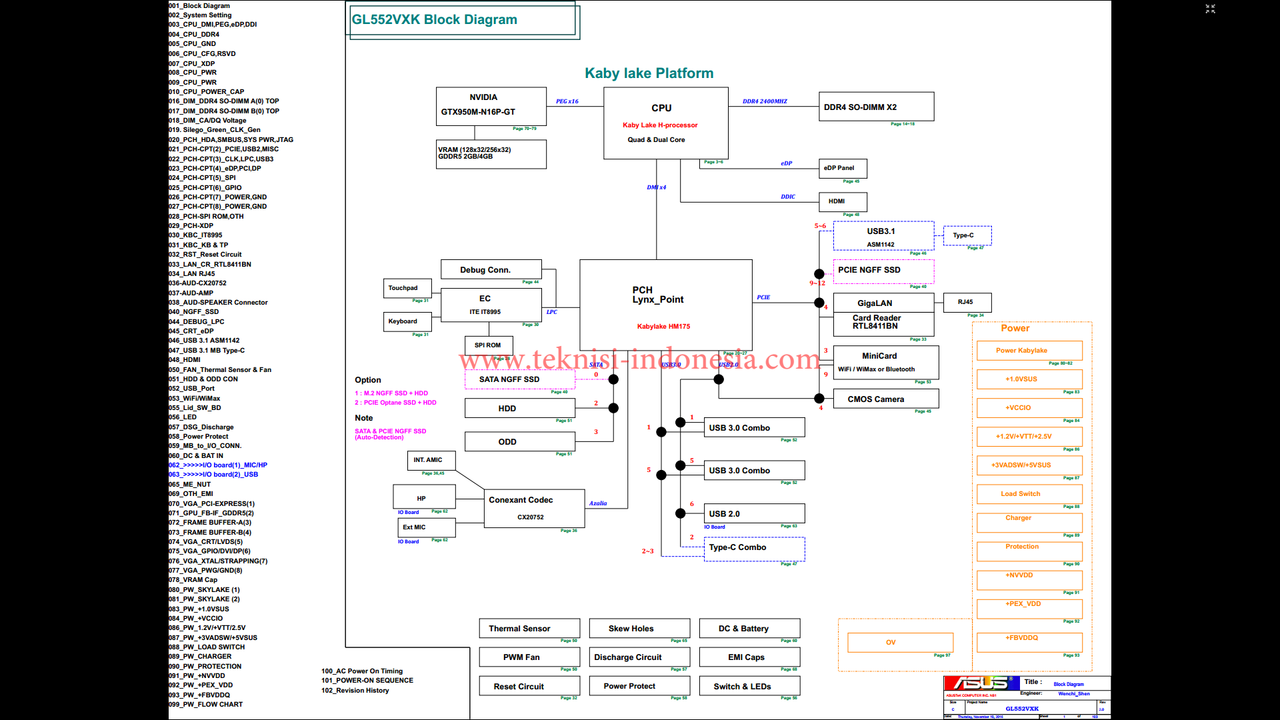Click the orange '+NVVDD' power block
The image size is (1280, 720).
[x=1029, y=580]
